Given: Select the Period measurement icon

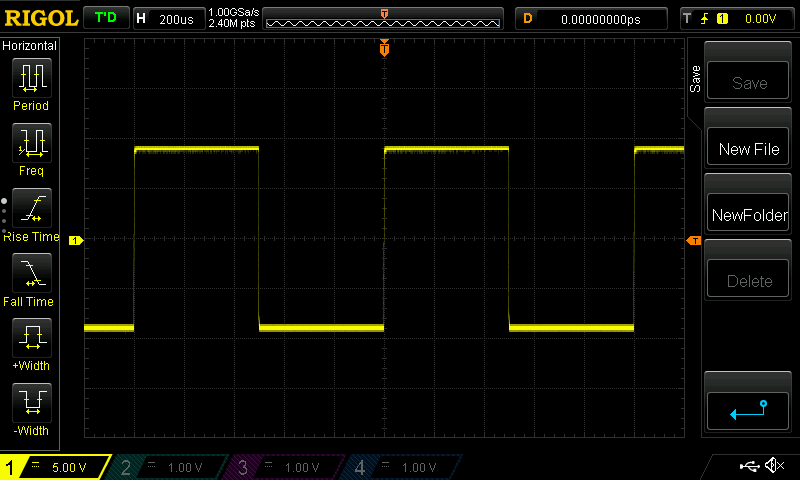Looking at the screenshot, I should [32, 78].
